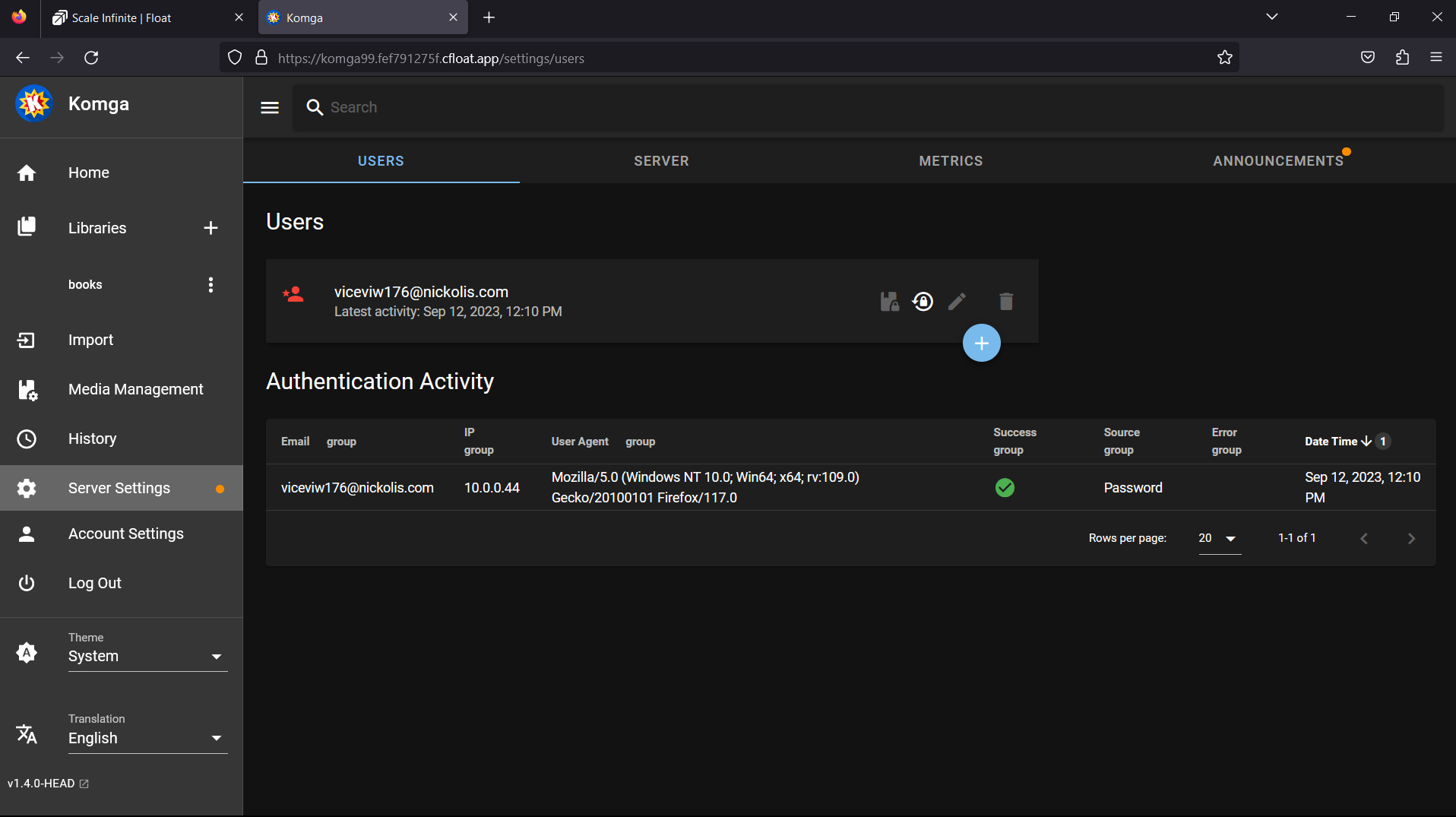Log Out of Komga
The image size is (1456, 817).
pyautogui.click(x=122, y=583)
